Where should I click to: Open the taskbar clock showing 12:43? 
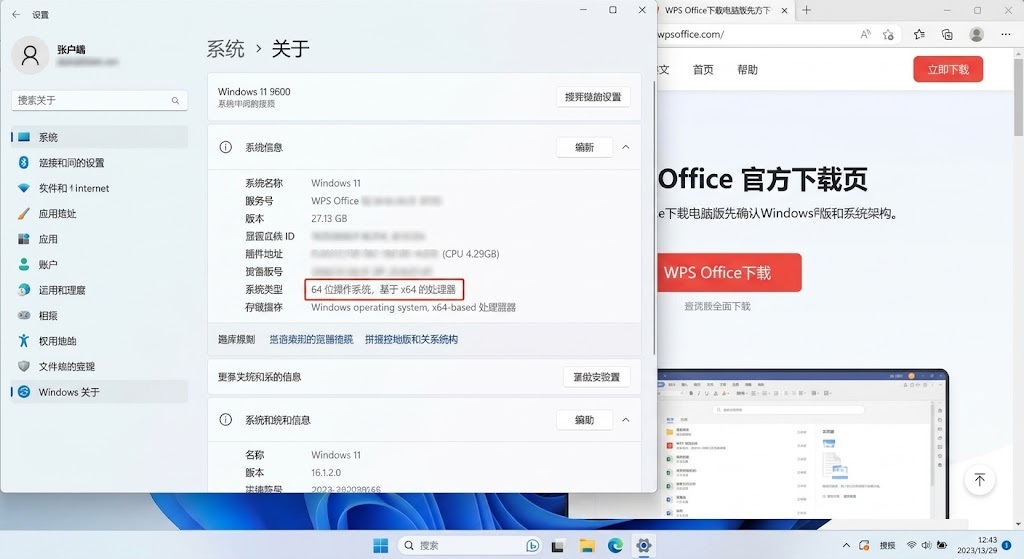tap(977, 545)
